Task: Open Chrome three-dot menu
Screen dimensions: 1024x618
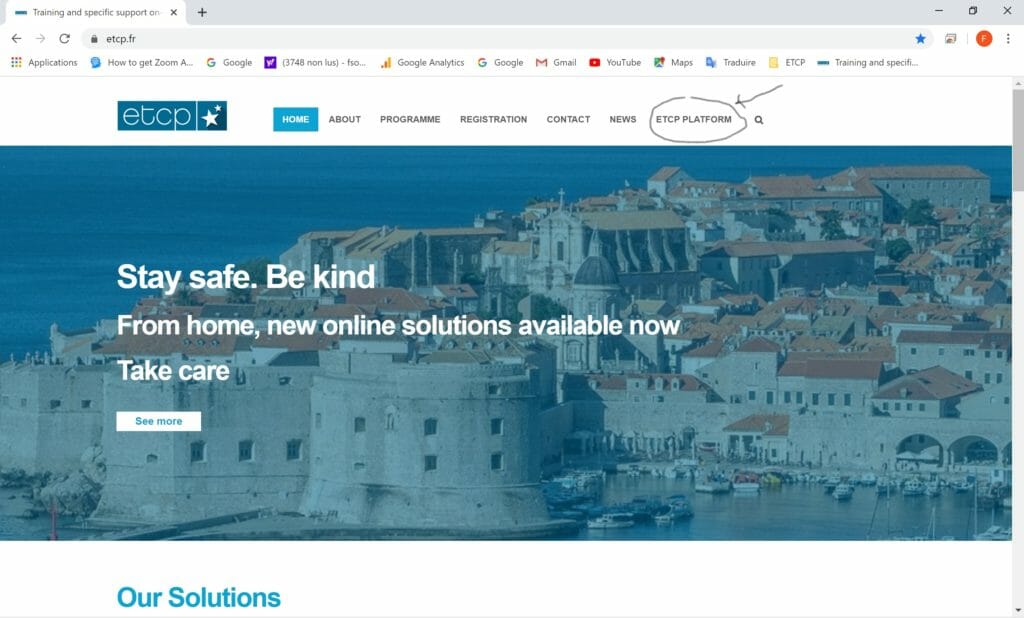Action: tap(1008, 39)
